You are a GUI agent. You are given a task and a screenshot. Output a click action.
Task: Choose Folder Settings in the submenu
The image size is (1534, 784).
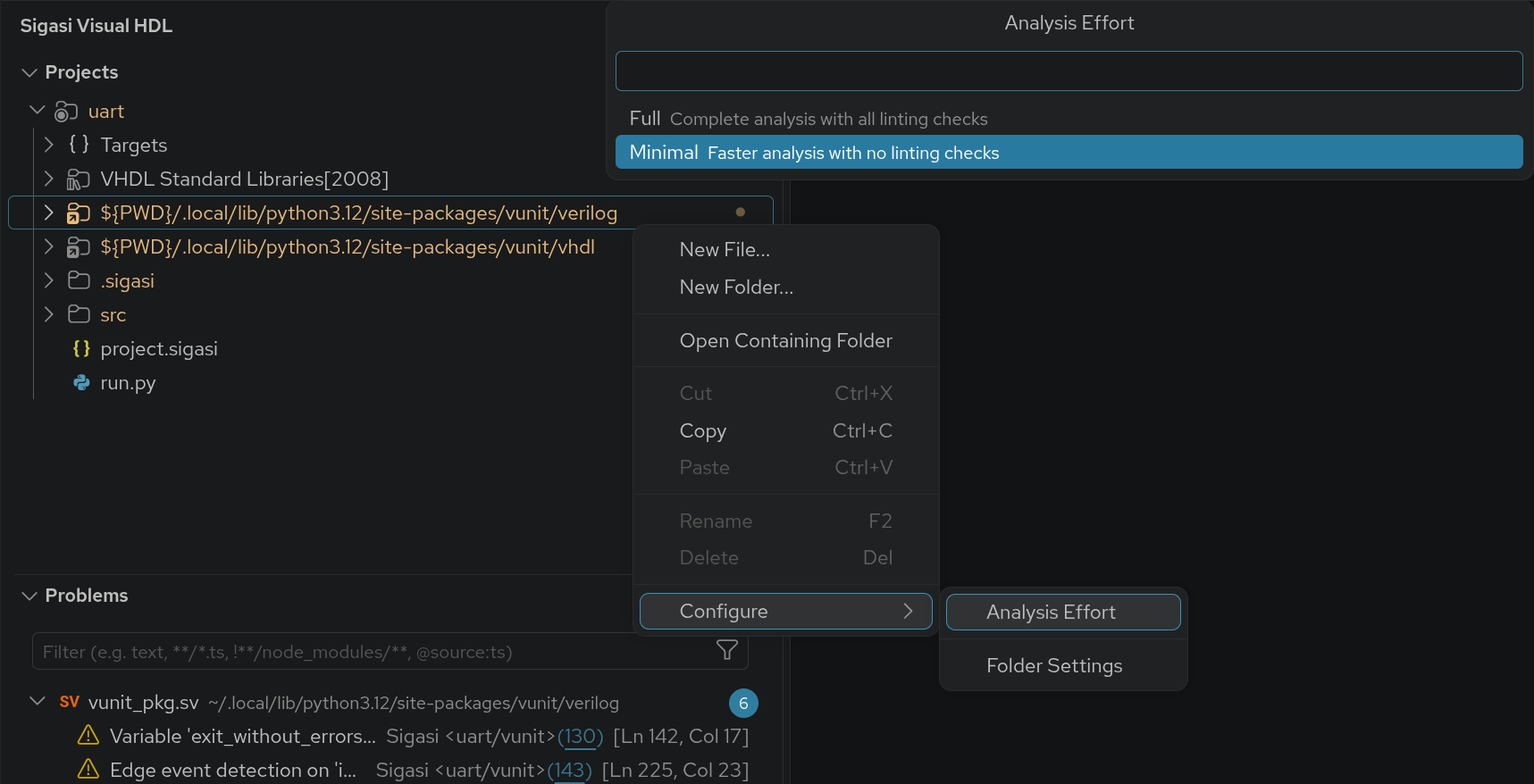click(x=1063, y=666)
